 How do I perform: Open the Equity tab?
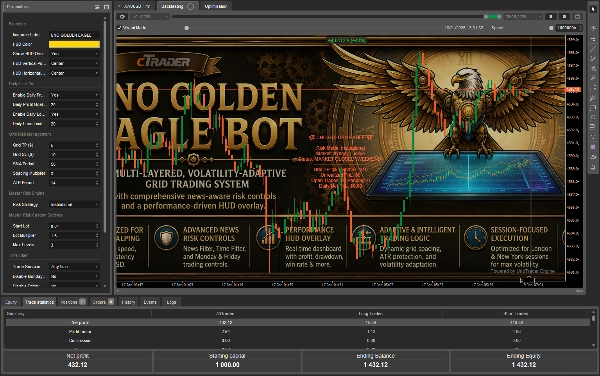tap(11, 302)
